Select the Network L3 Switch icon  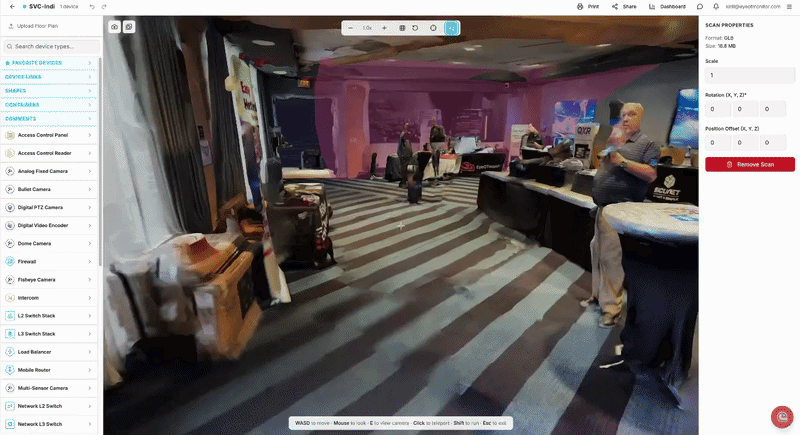tap(10, 424)
